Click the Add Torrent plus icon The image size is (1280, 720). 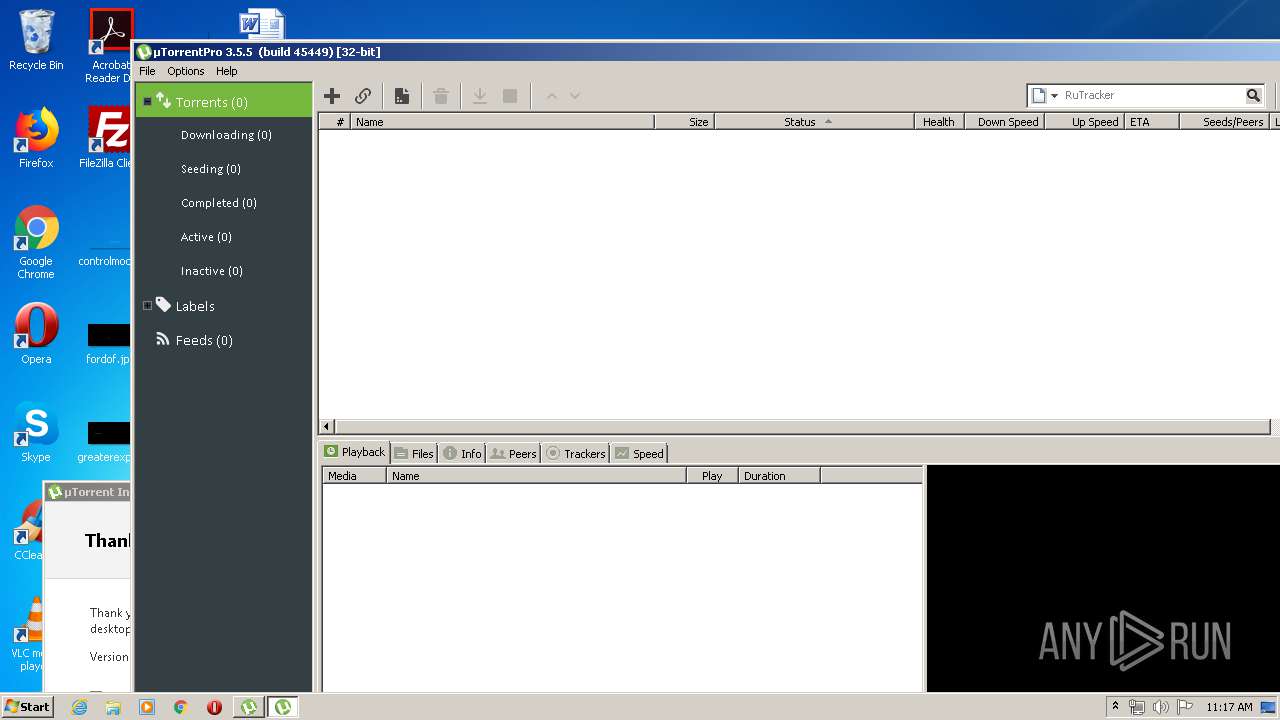coord(332,96)
